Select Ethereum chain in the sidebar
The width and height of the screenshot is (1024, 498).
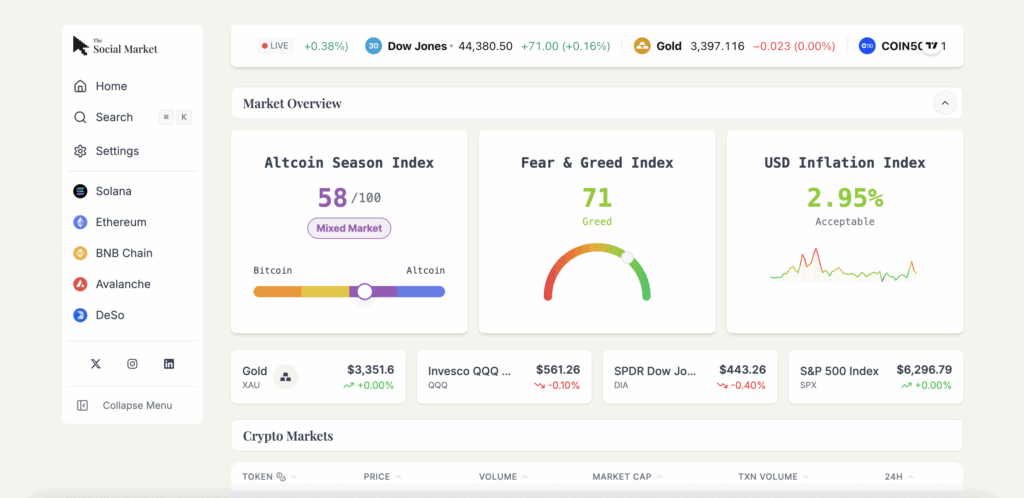(120, 222)
